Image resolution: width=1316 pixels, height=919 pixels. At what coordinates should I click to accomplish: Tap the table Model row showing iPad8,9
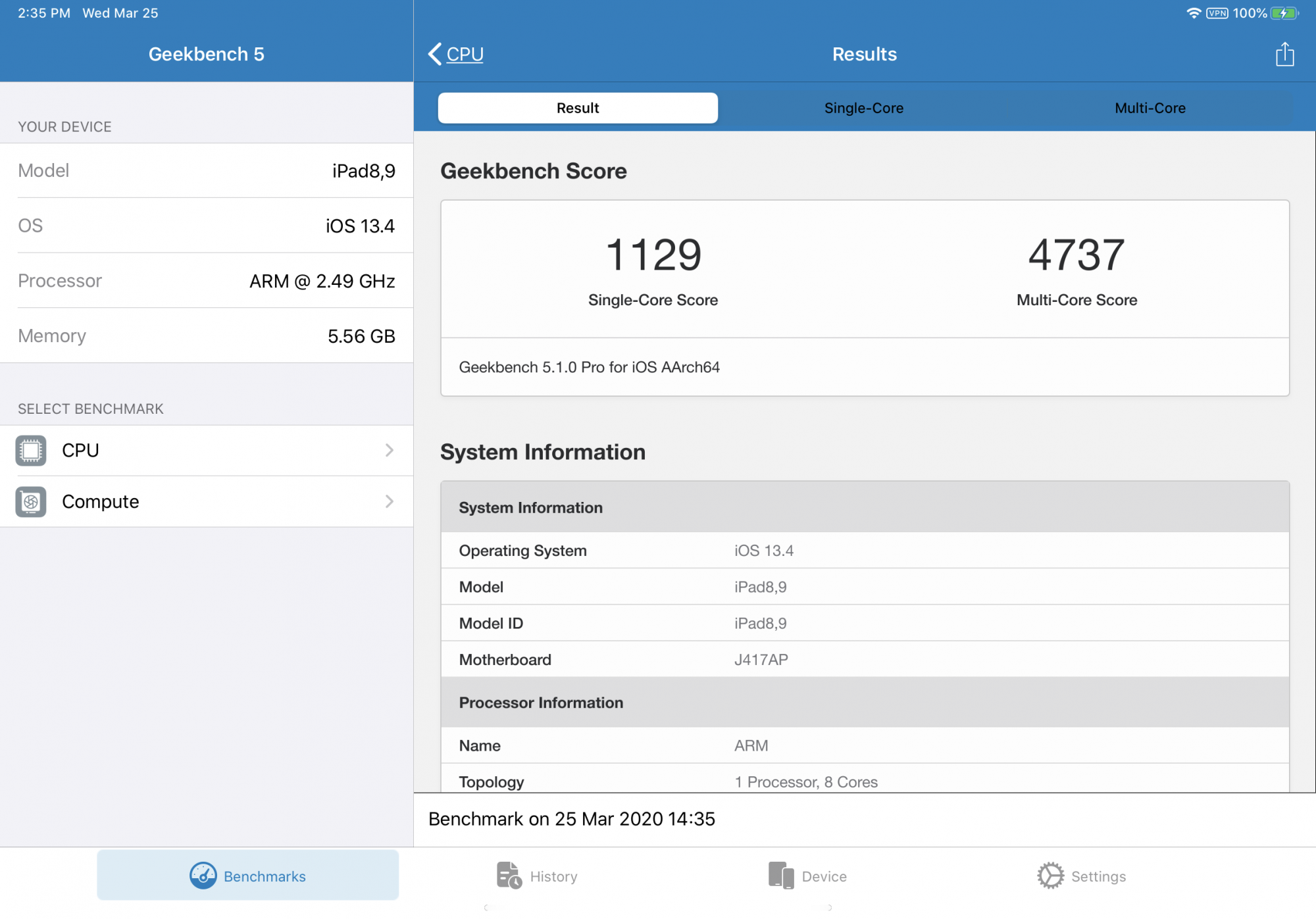coord(865,587)
